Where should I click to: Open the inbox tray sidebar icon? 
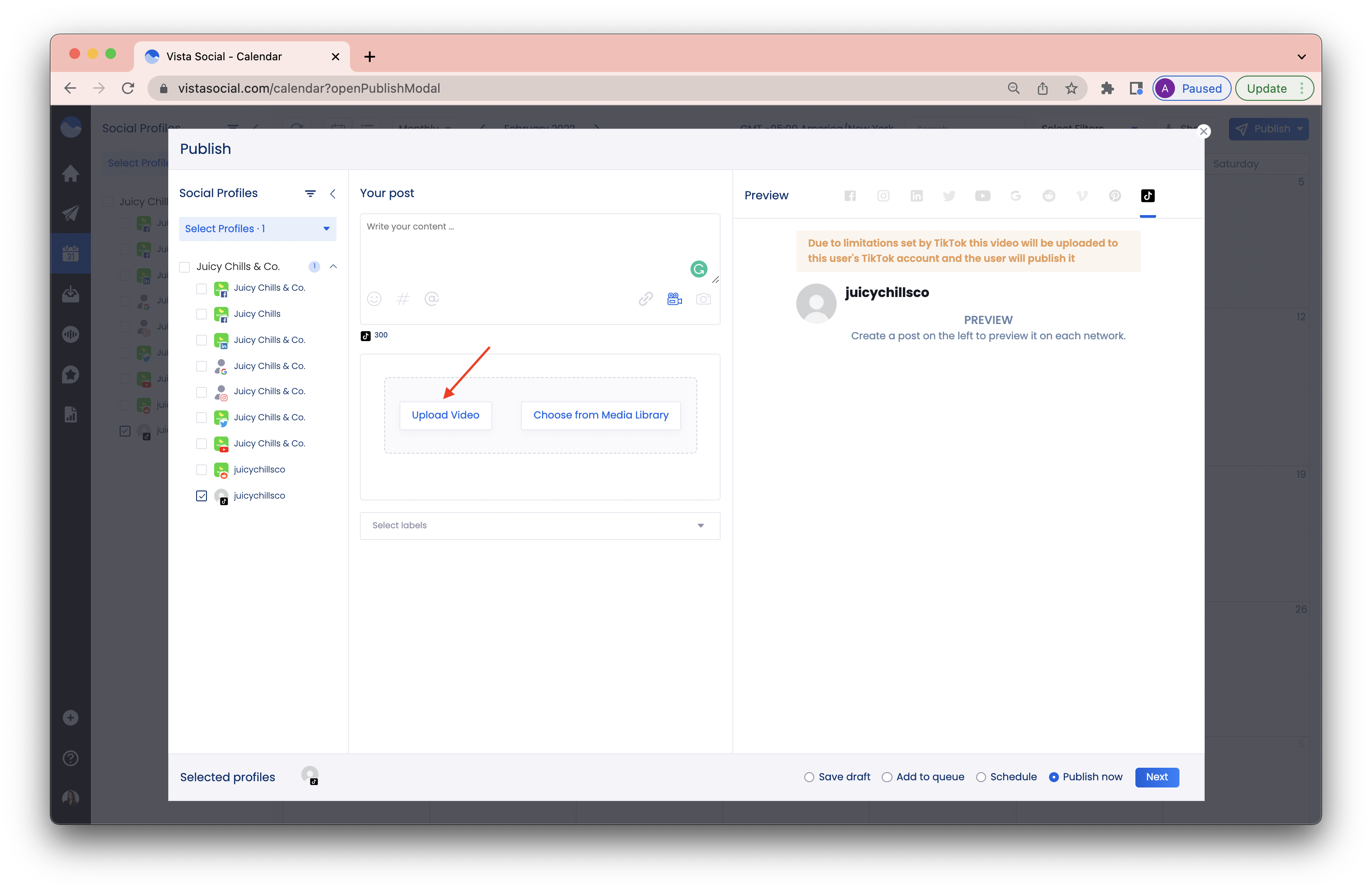click(70, 293)
